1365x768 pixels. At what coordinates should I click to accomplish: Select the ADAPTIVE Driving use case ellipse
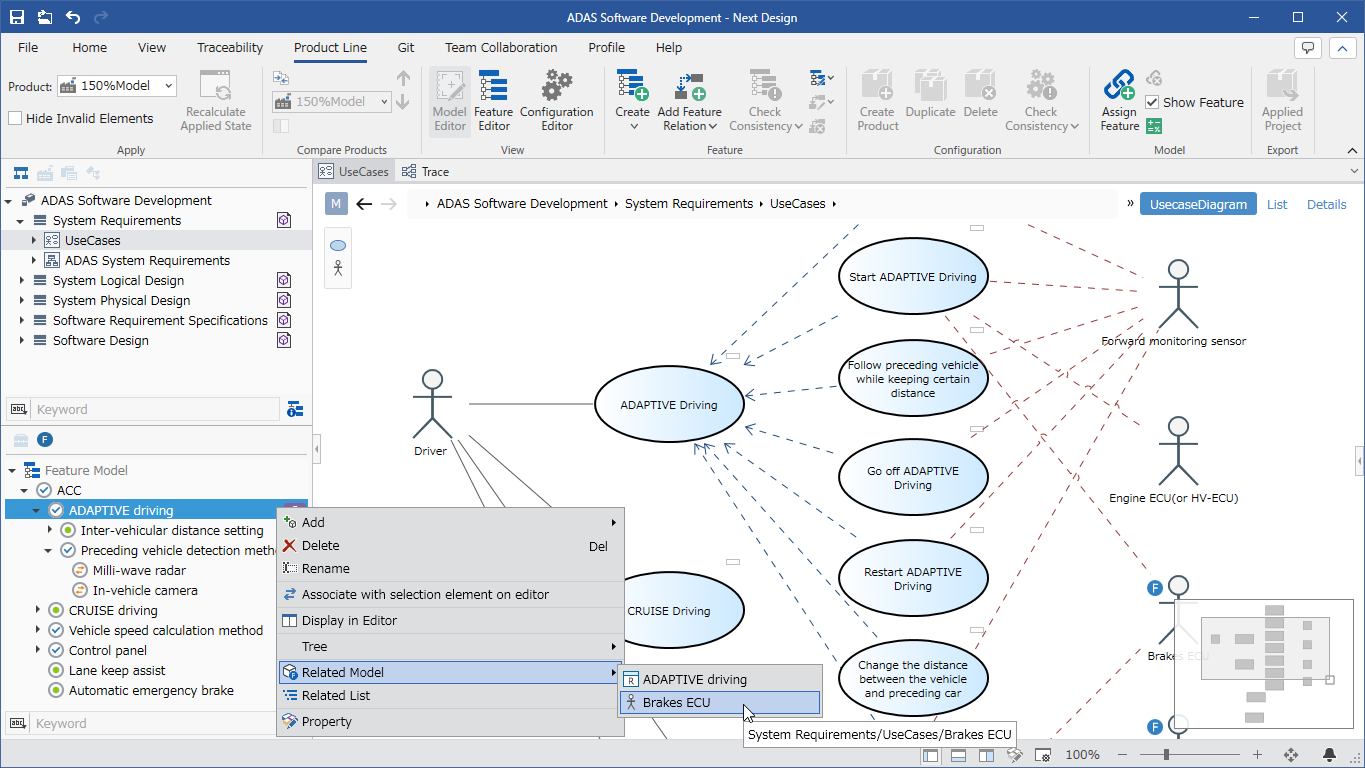pos(669,405)
